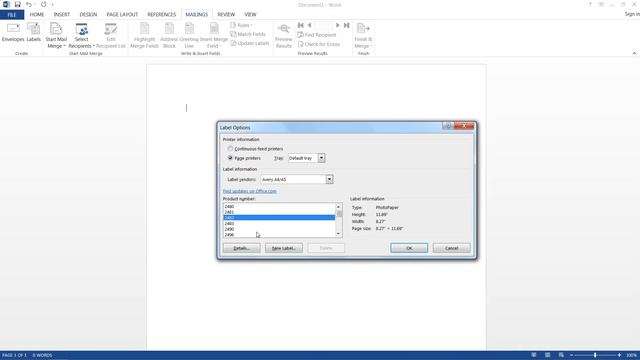Click the zoom percentage in the status bar
The image size is (640, 360).
pyautogui.click(x=631, y=356)
